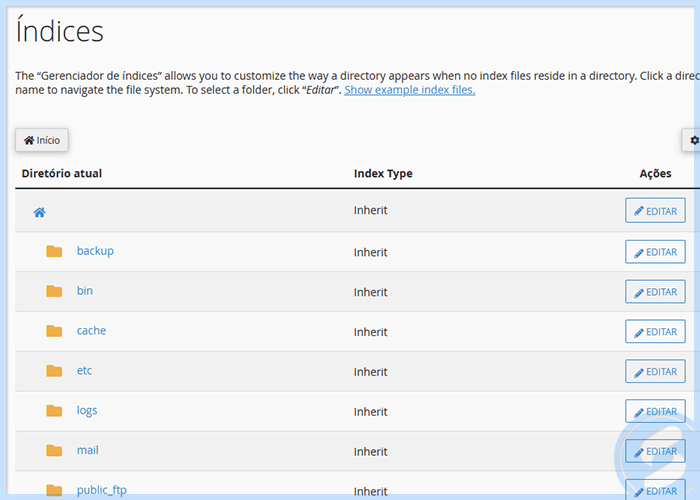700x500 pixels.
Task: Click the Inherit value in the bin row
Action: 371,292
